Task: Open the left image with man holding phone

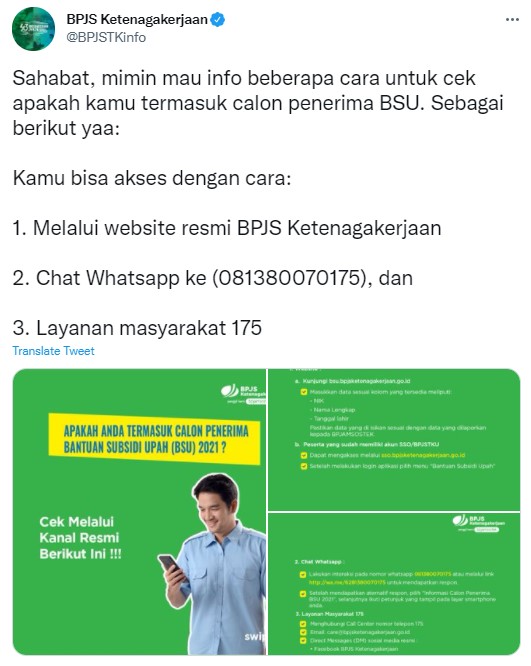Action: click(x=139, y=512)
